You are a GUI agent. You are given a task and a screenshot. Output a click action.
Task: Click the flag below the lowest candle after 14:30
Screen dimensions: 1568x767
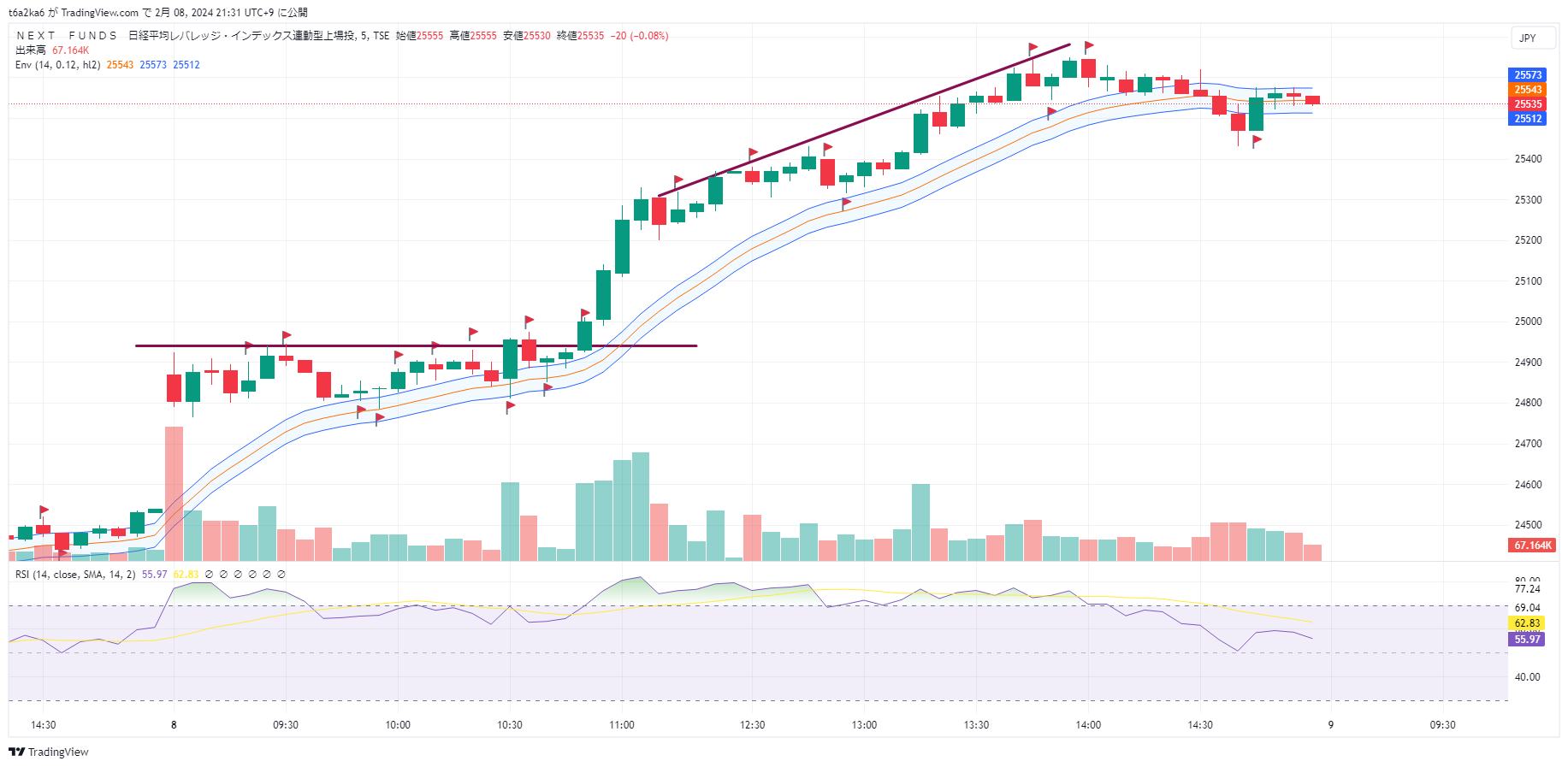1257,141
